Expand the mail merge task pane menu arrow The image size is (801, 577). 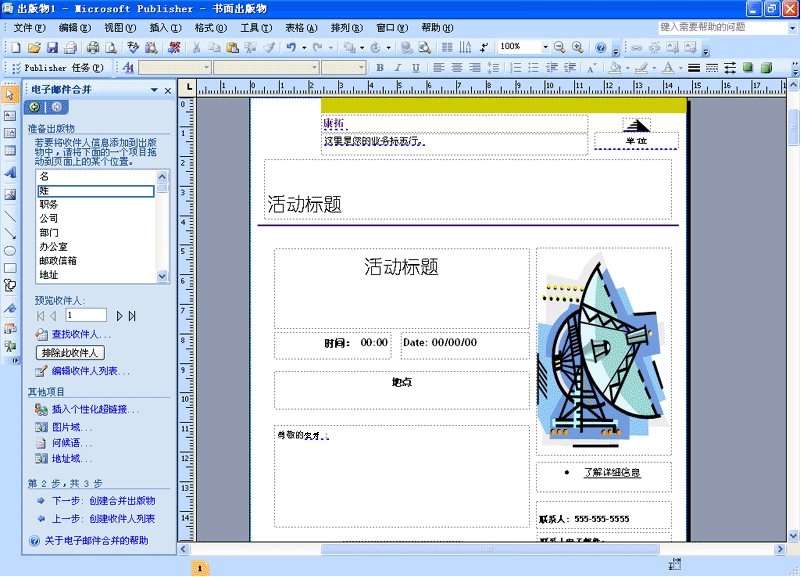[x=154, y=90]
